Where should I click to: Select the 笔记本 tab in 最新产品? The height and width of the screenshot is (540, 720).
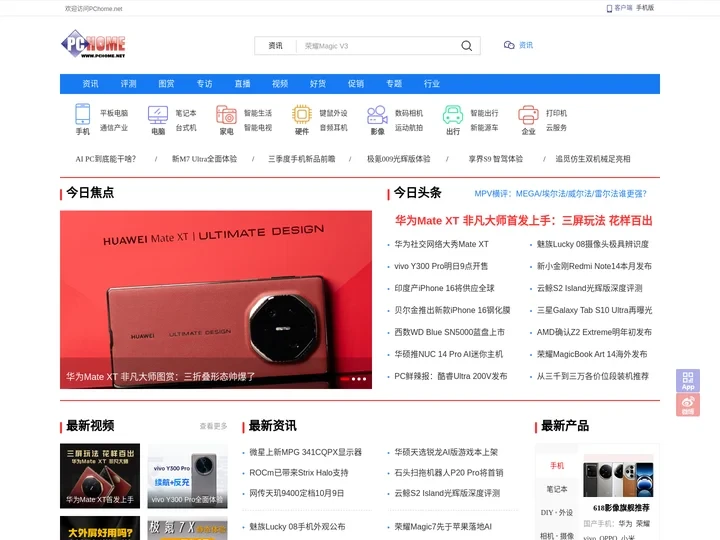pos(557,489)
